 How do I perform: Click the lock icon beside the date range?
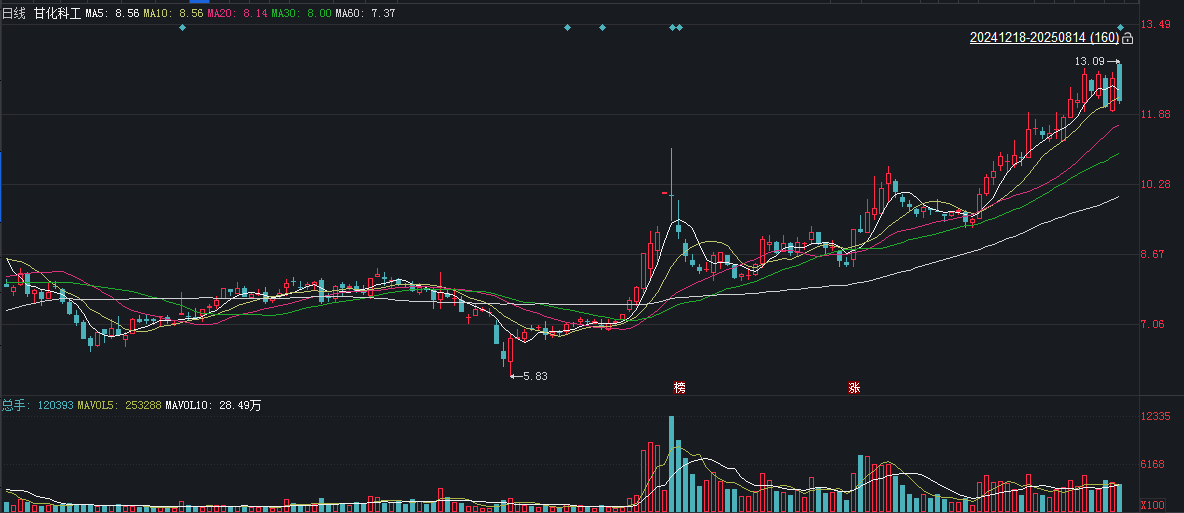tap(1128, 38)
